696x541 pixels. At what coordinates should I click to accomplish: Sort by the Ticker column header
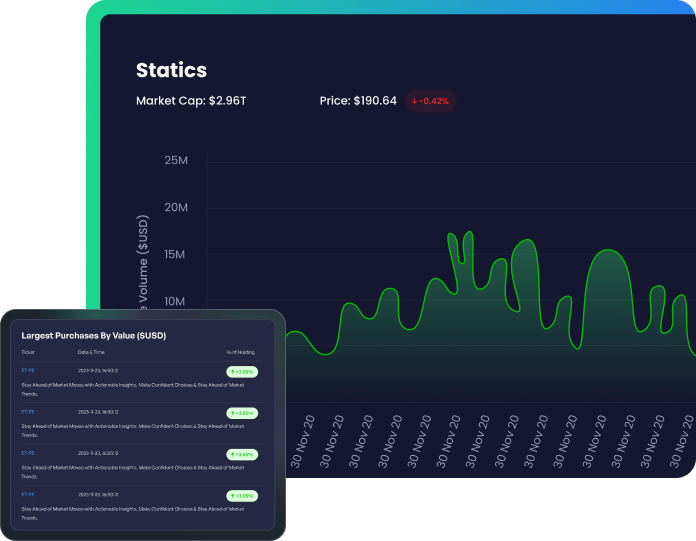click(27, 352)
